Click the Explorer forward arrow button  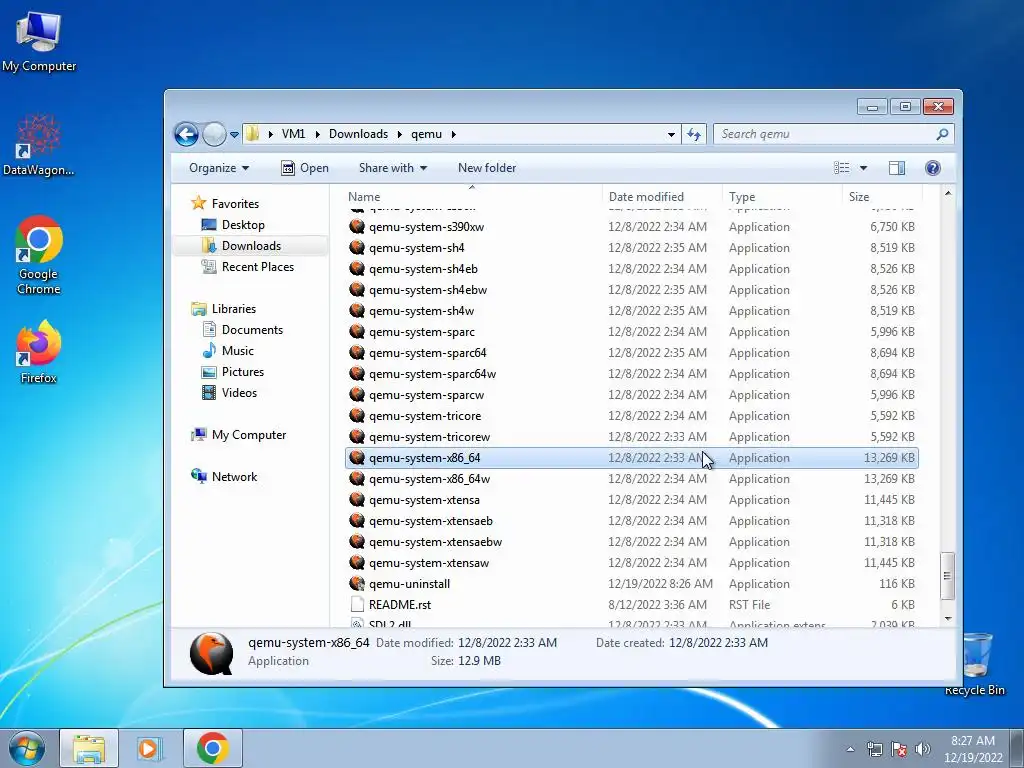pyautogui.click(x=214, y=135)
